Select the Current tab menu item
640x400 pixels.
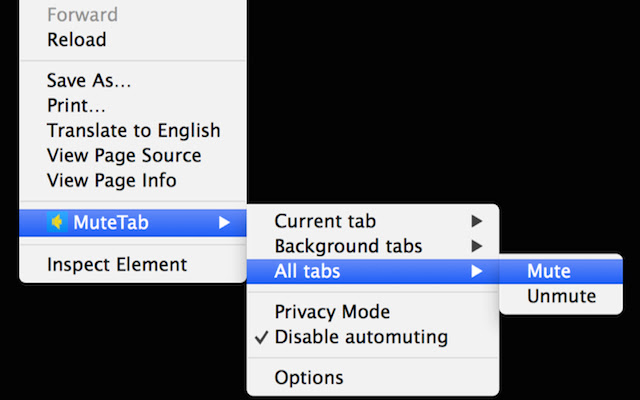coord(325,221)
